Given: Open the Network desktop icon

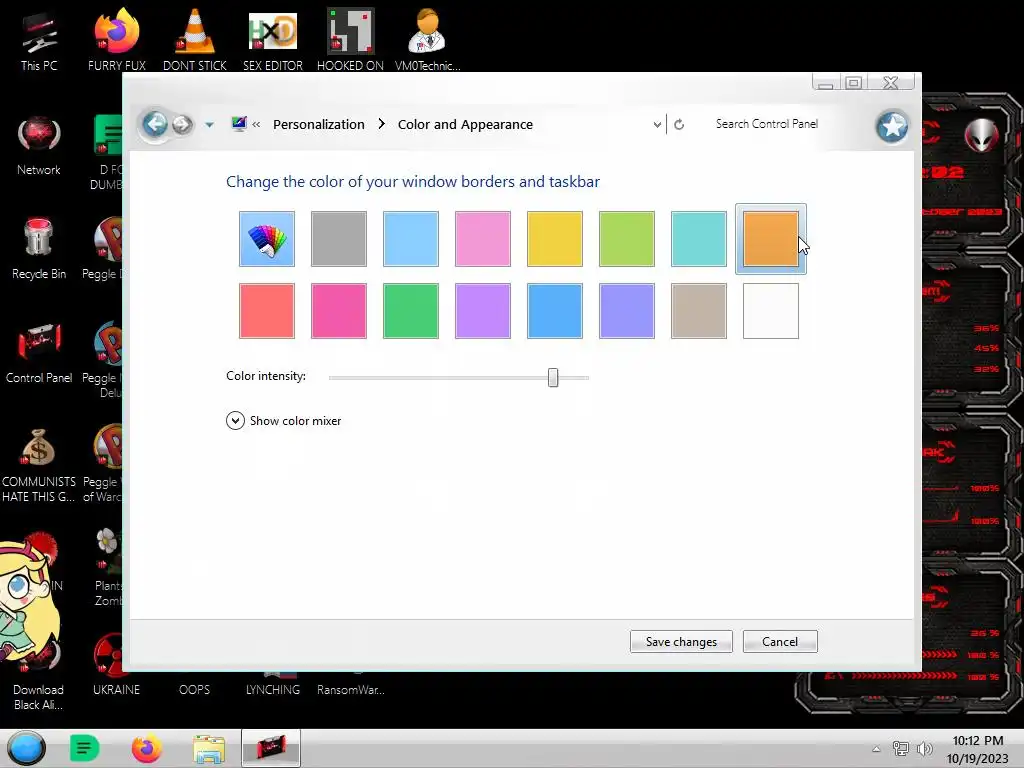Looking at the screenshot, I should 39,146.
